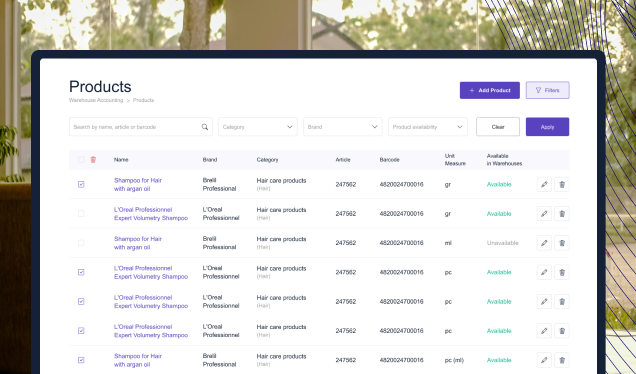Viewport: 636px width, 374px height.
Task: Click the Add Product button
Action: coord(490,90)
